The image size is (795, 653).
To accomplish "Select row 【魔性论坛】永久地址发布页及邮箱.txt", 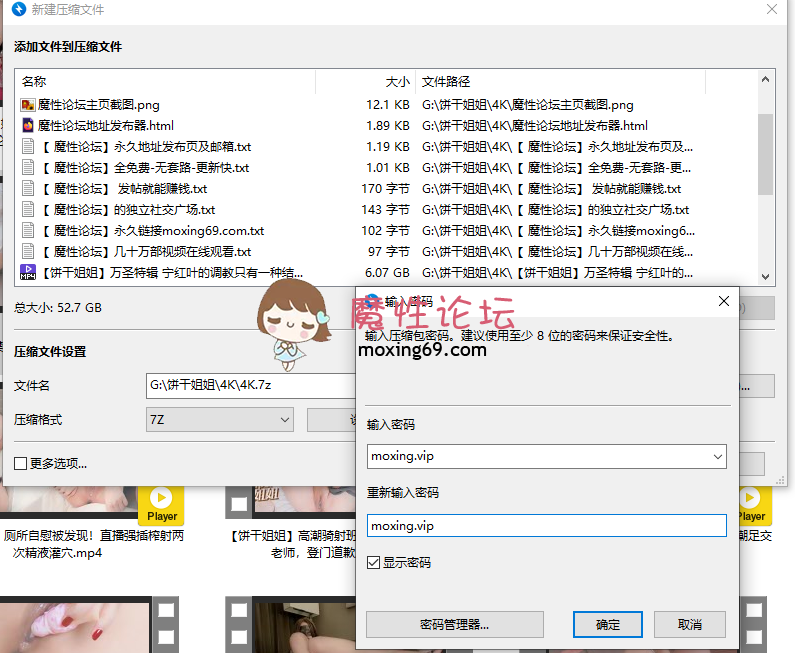I will 388,147.
